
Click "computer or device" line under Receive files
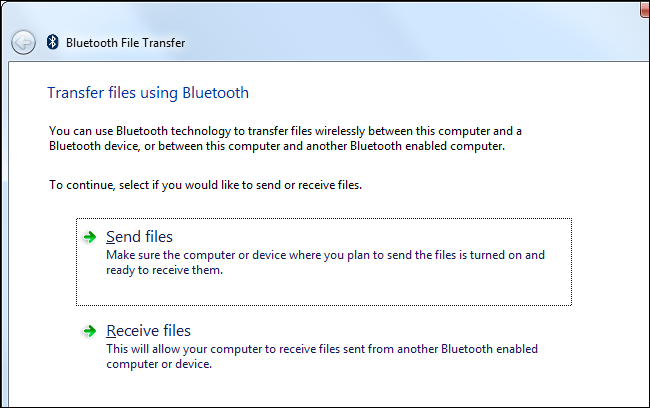coord(160,364)
